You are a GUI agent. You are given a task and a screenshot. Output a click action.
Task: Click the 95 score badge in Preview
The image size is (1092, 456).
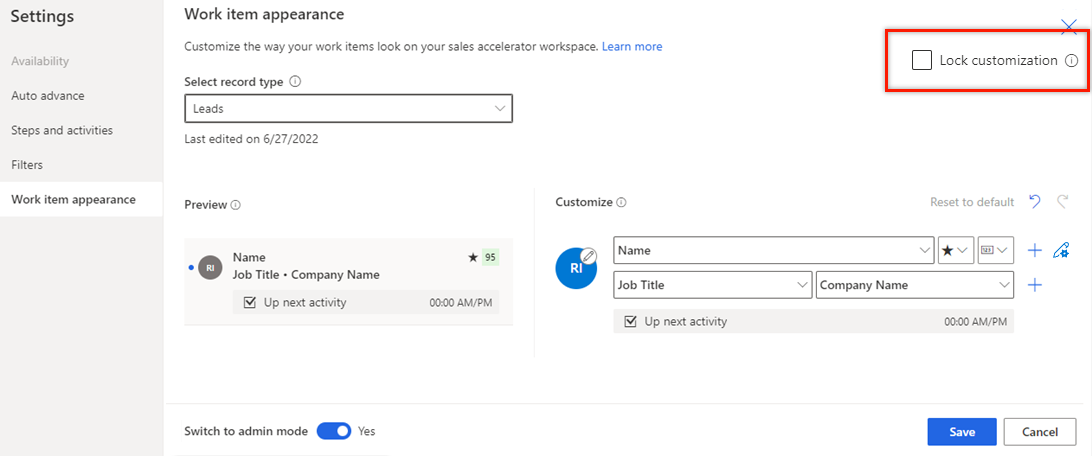pos(490,258)
